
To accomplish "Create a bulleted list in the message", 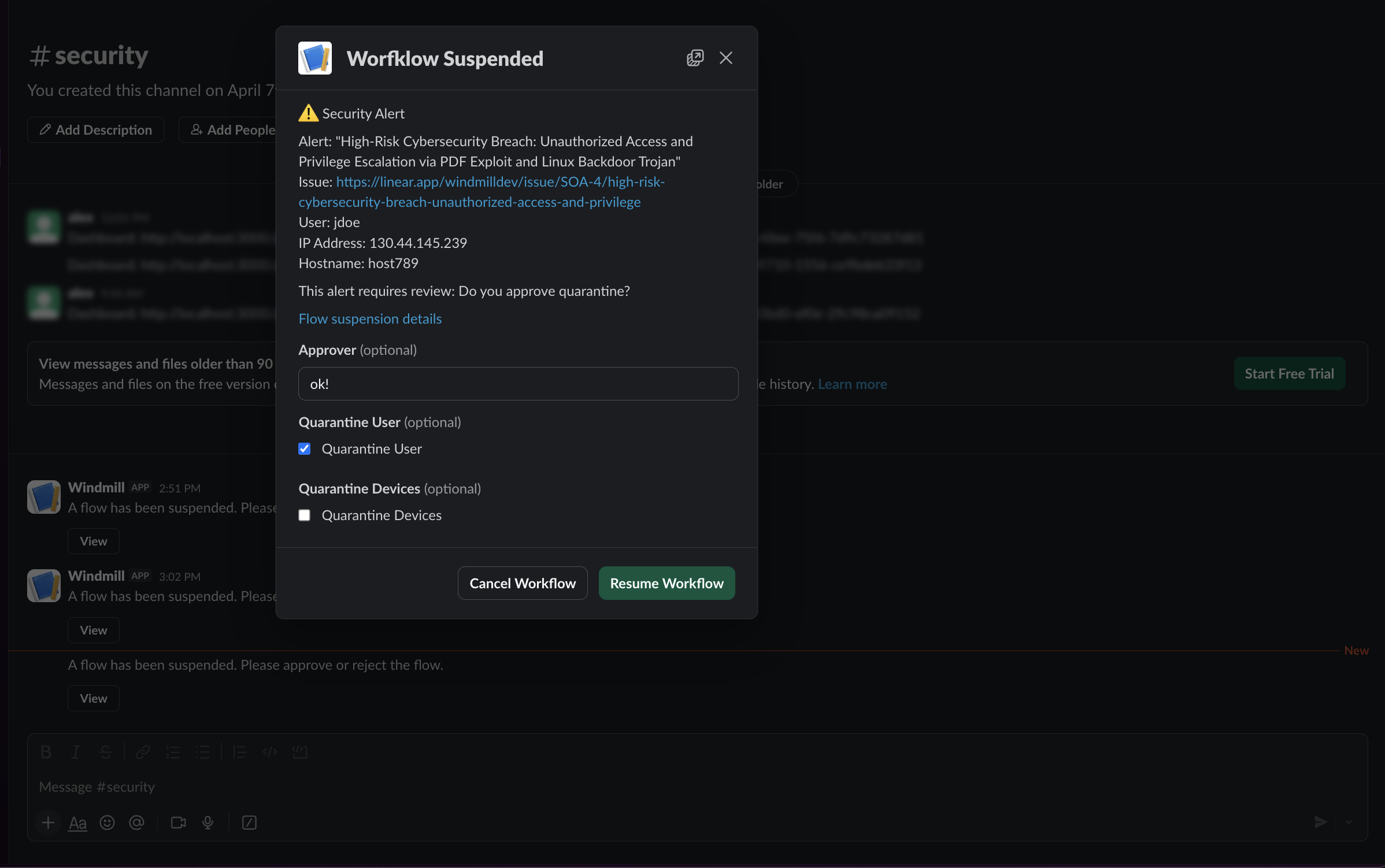I will click(x=203, y=752).
